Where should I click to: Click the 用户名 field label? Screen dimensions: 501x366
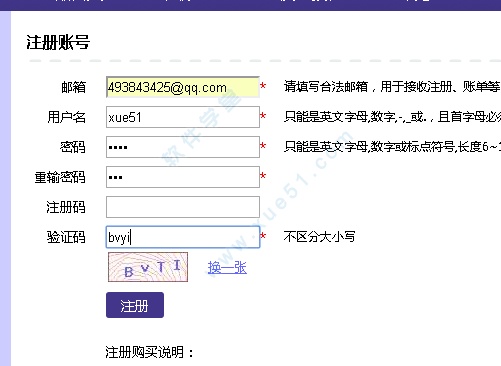(67, 117)
